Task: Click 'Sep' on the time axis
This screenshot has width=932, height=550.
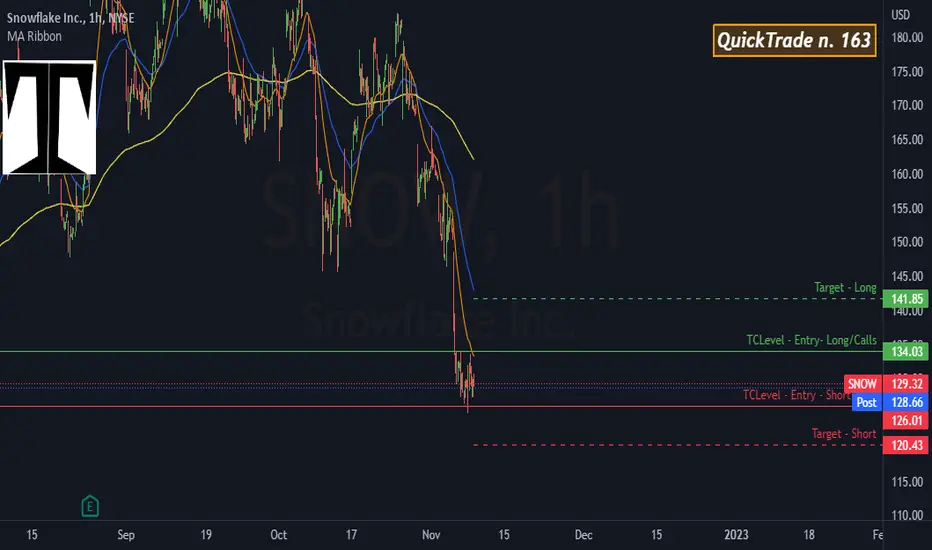Action: pos(126,535)
